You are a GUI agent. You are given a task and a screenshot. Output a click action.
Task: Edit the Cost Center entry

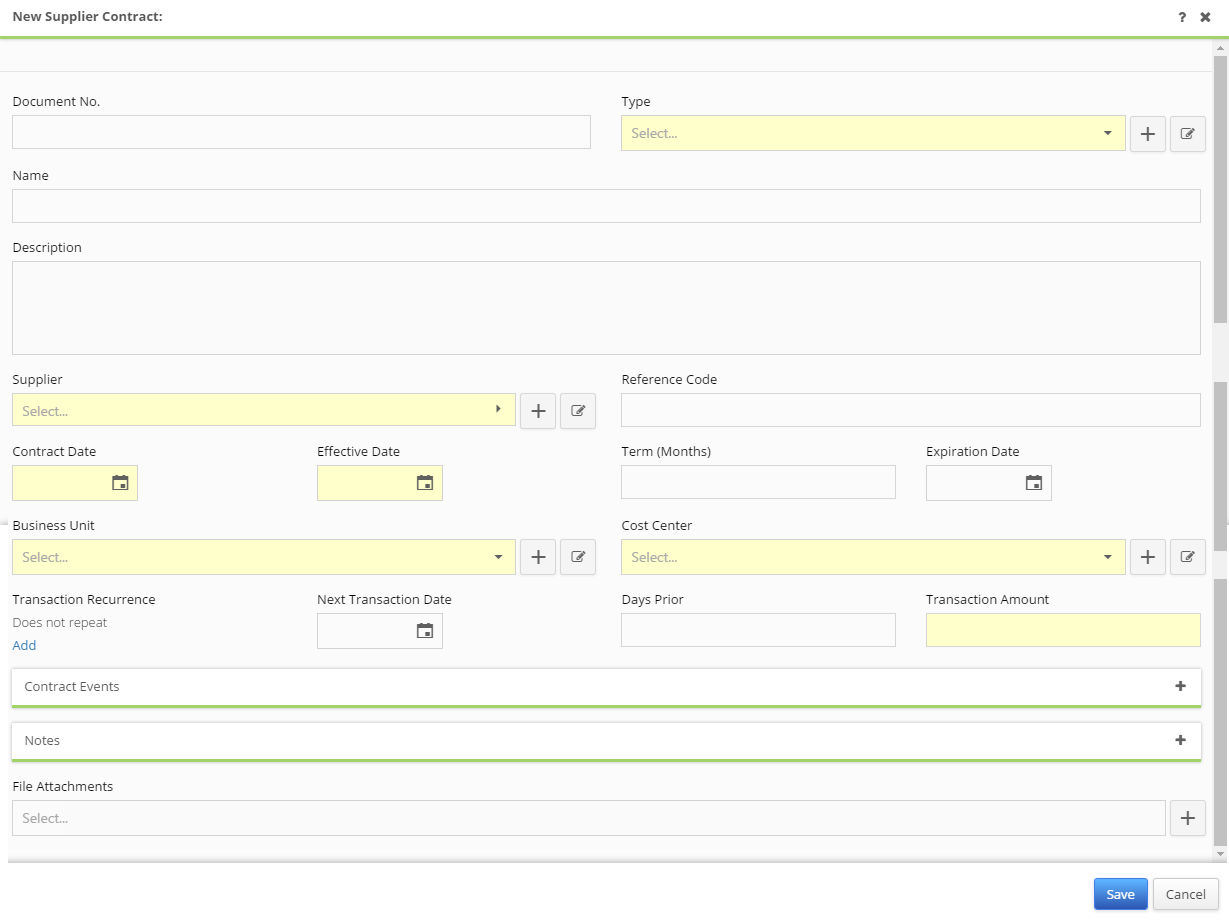1187,557
